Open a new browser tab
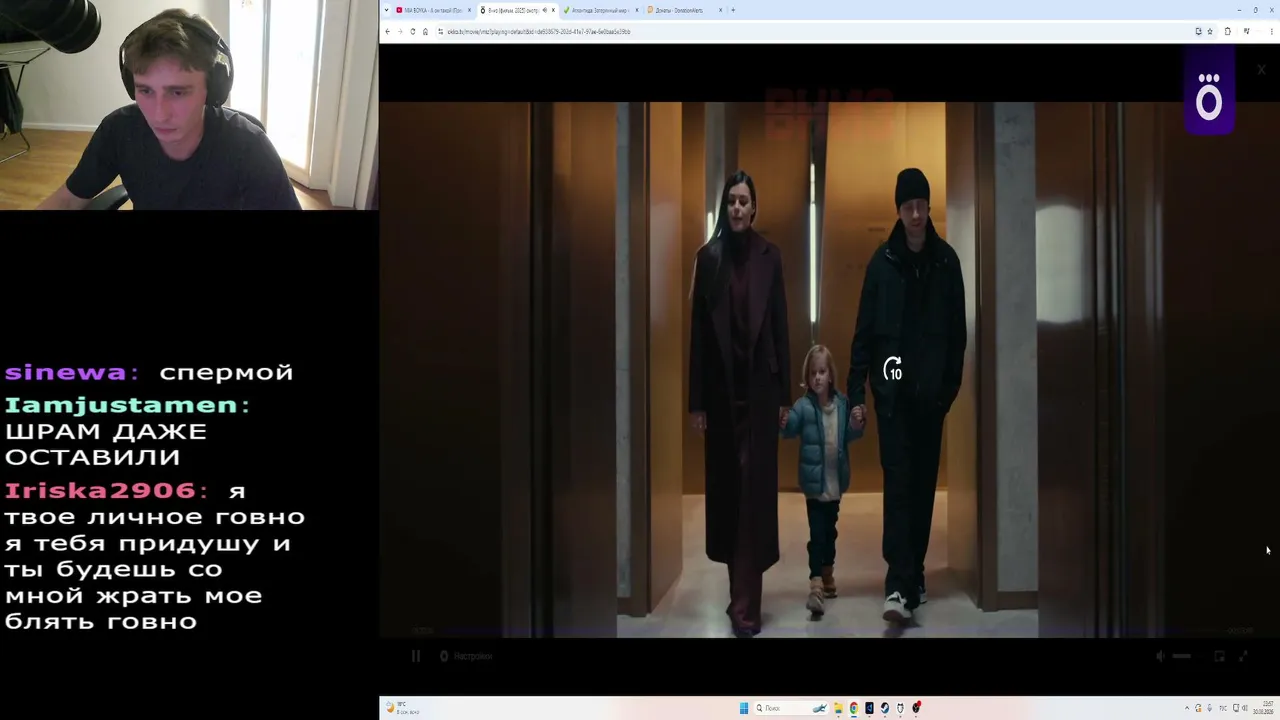The width and height of the screenshot is (1280, 720). click(733, 10)
